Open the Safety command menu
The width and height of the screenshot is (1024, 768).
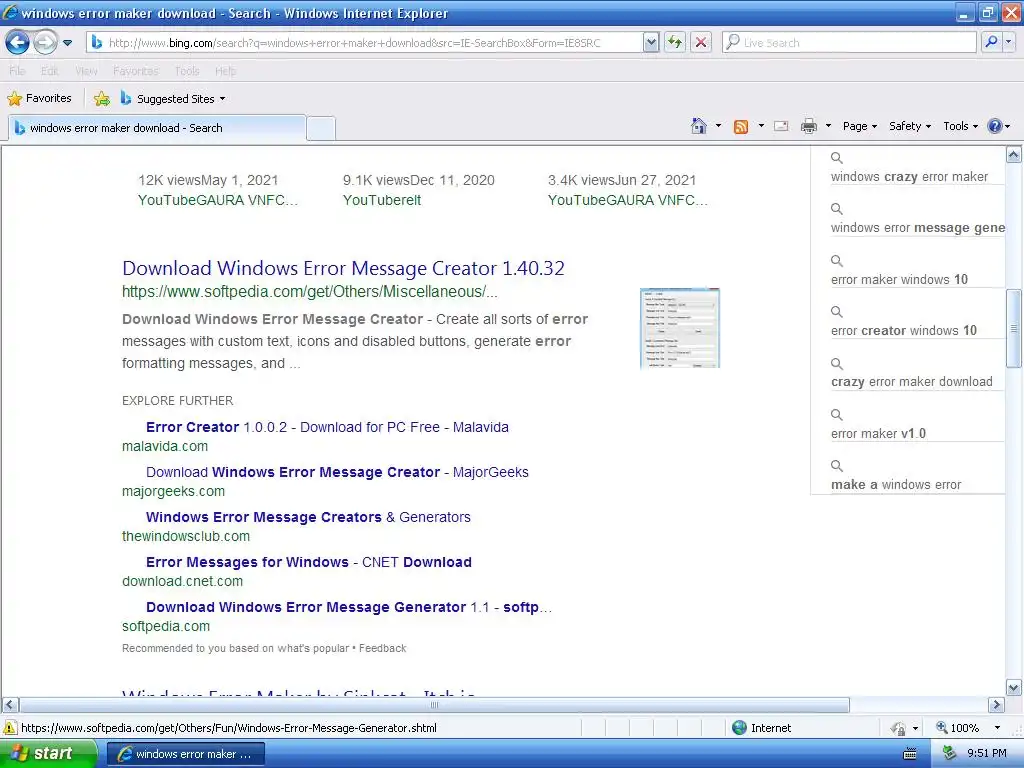910,126
